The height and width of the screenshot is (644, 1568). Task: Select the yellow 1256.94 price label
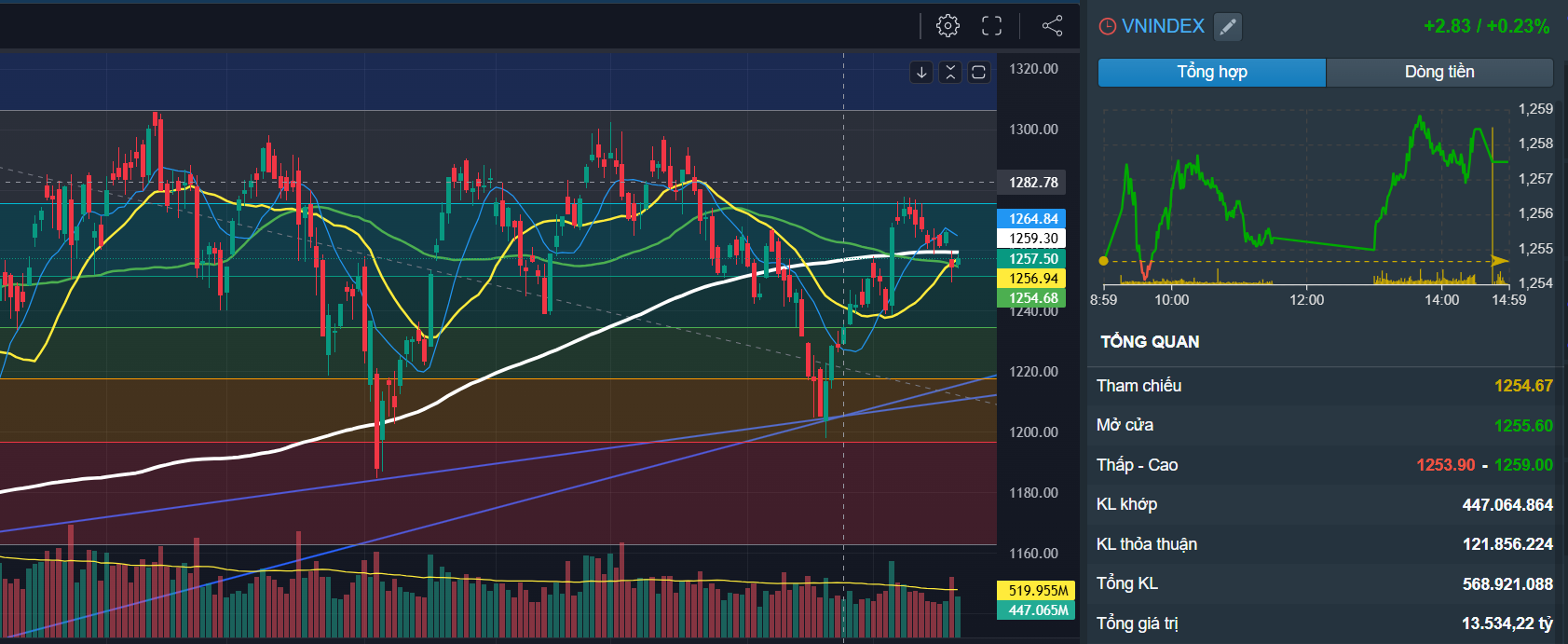coord(1033,279)
